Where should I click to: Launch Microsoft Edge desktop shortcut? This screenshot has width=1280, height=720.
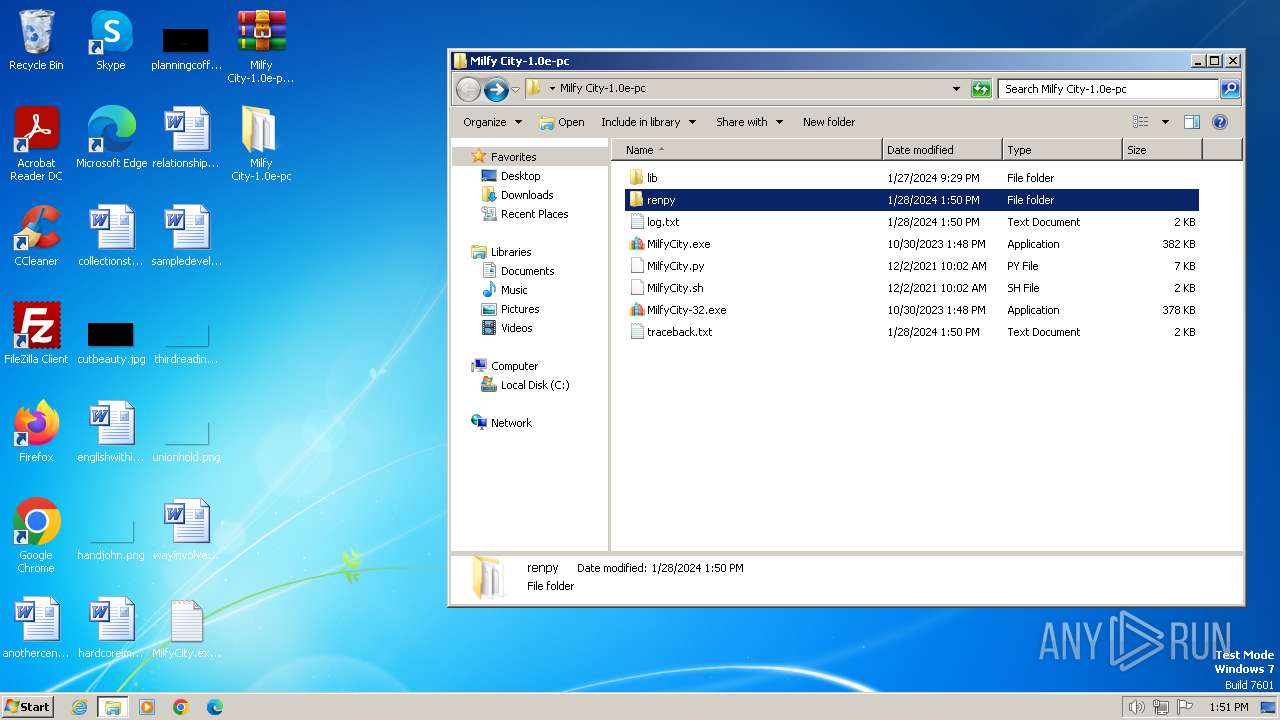coord(111,139)
